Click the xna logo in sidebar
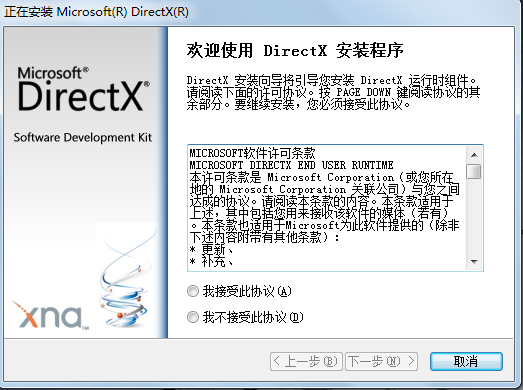The height and width of the screenshot is (390, 523). (x=50, y=315)
